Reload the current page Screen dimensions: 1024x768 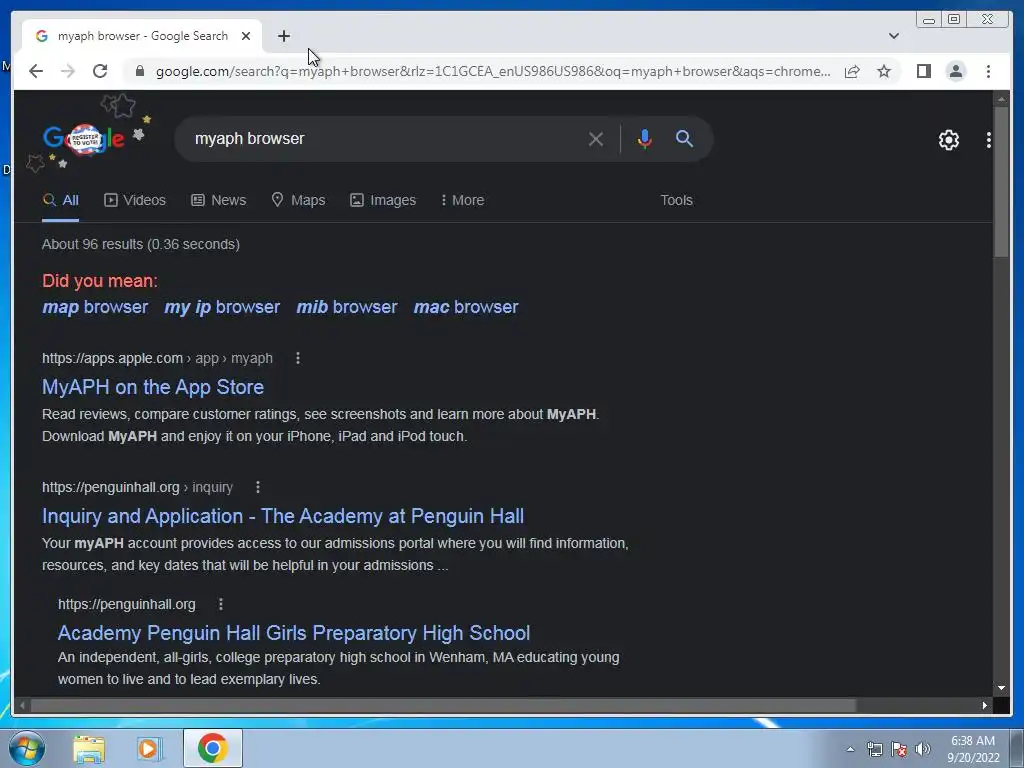(x=100, y=71)
